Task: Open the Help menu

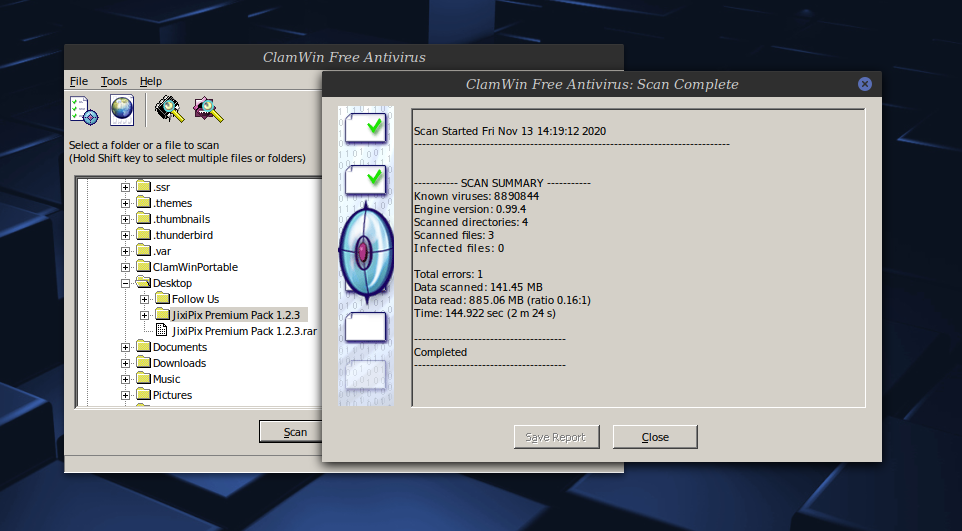Action: point(151,81)
